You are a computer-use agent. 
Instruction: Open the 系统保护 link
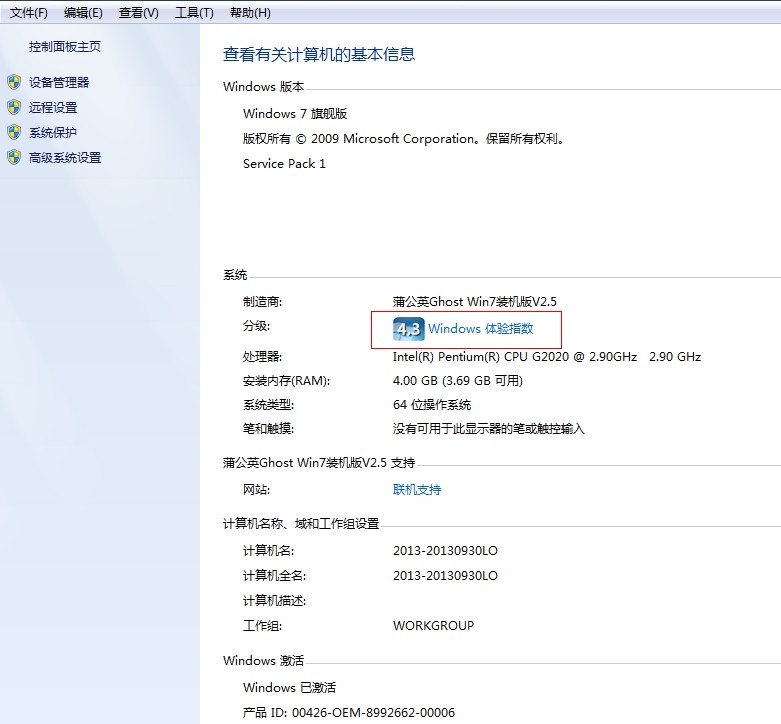[x=53, y=133]
